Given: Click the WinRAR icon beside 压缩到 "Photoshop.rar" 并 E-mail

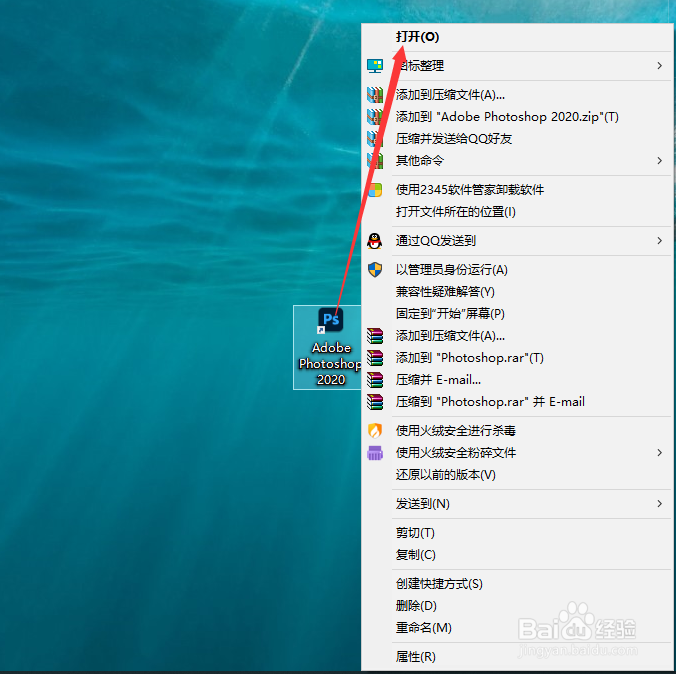Looking at the screenshot, I should click(x=375, y=402).
